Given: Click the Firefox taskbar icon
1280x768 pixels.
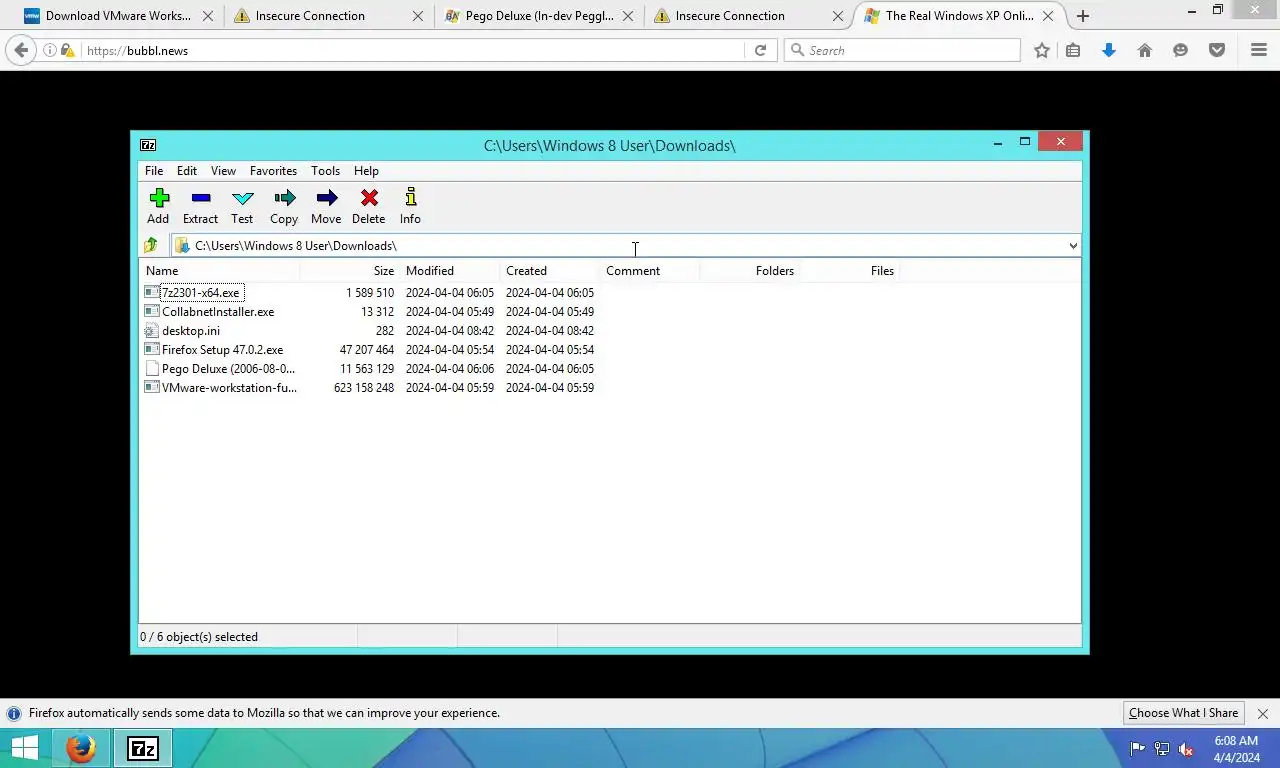Looking at the screenshot, I should (81, 748).
